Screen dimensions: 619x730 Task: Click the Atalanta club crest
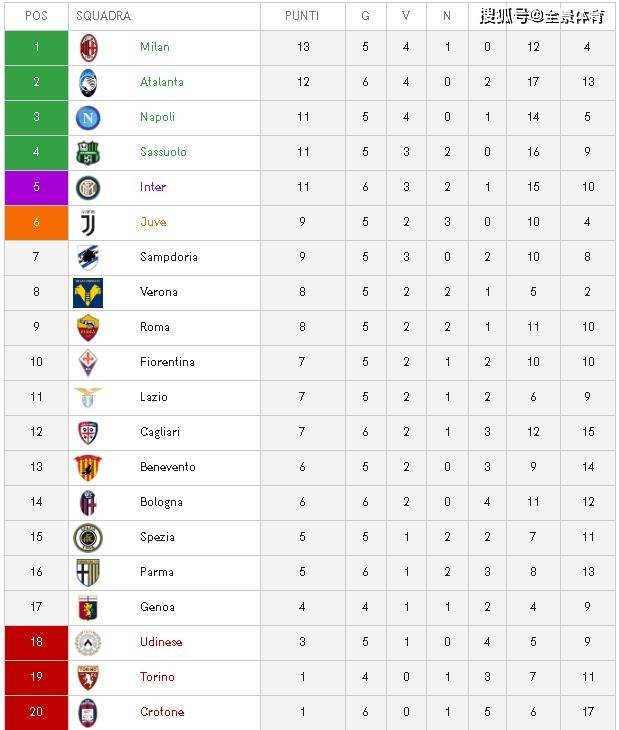pyautogui.click(x=88, y=82)
